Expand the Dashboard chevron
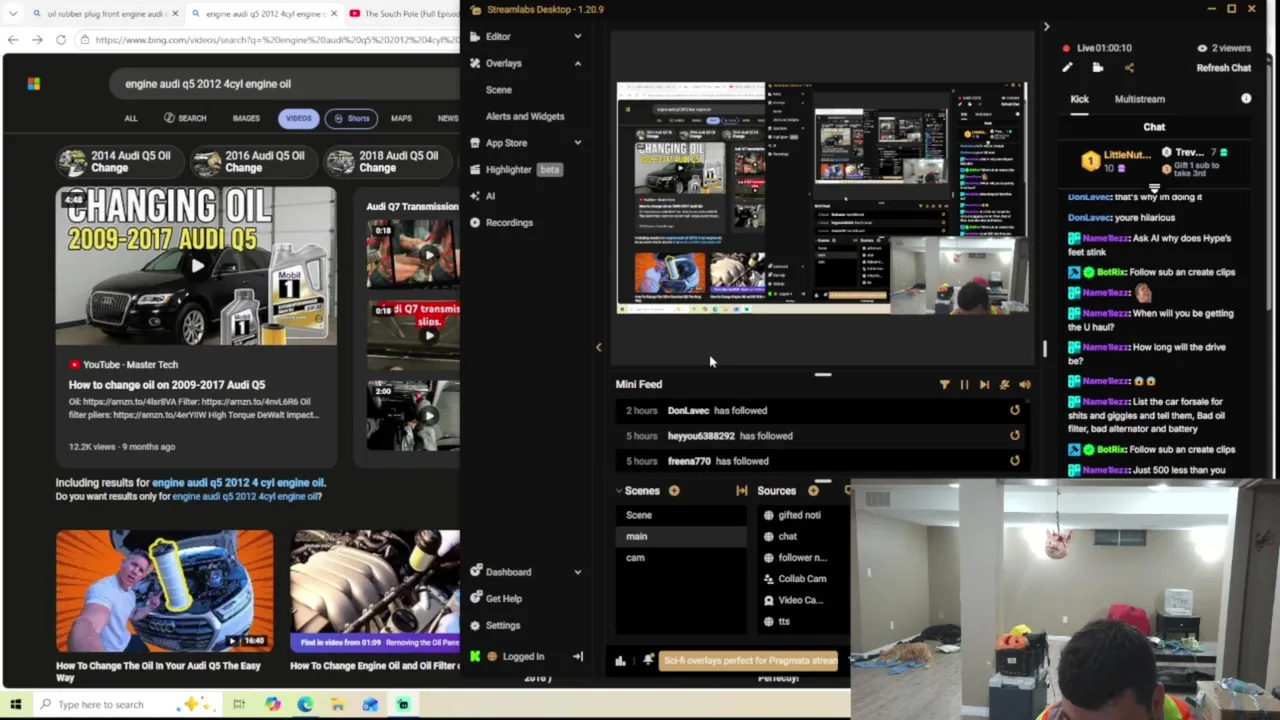 click(577, 572)
